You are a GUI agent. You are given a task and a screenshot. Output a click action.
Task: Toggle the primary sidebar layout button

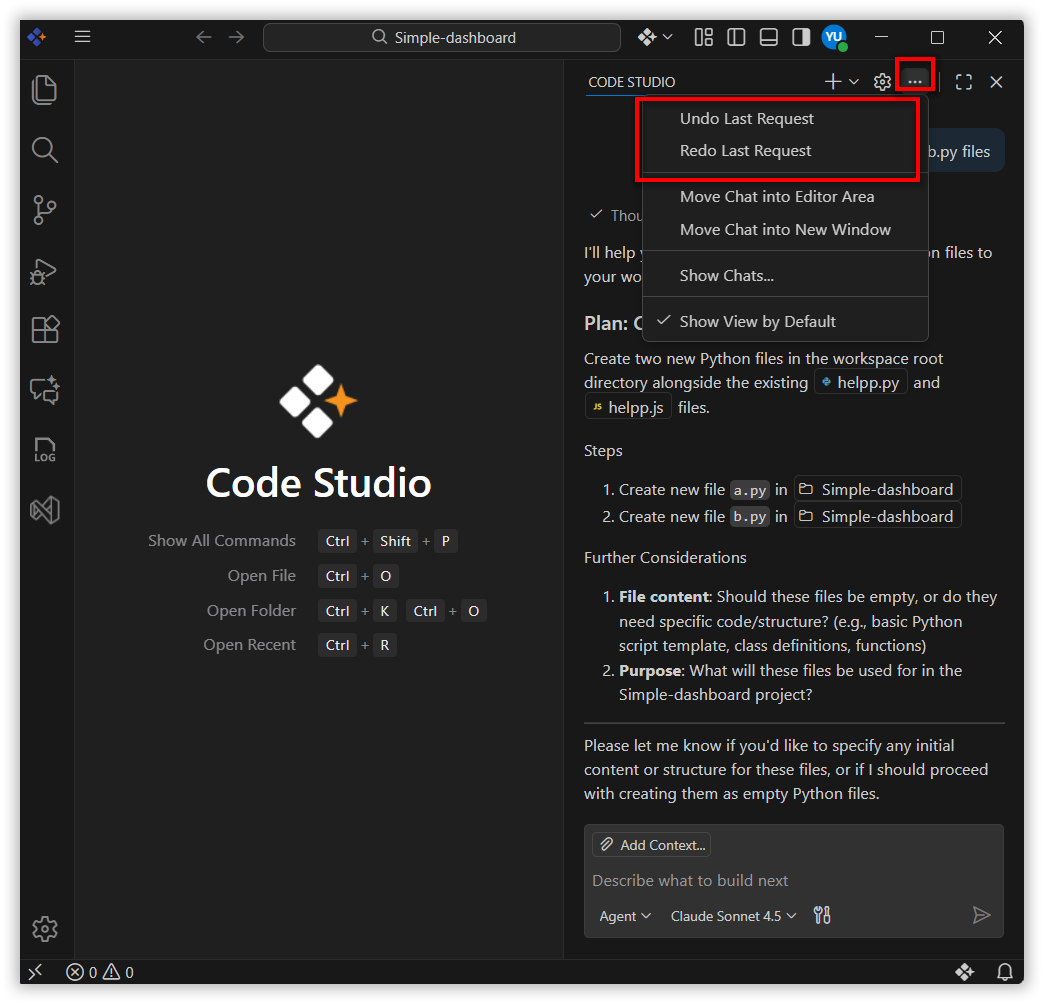pos(736,37)
